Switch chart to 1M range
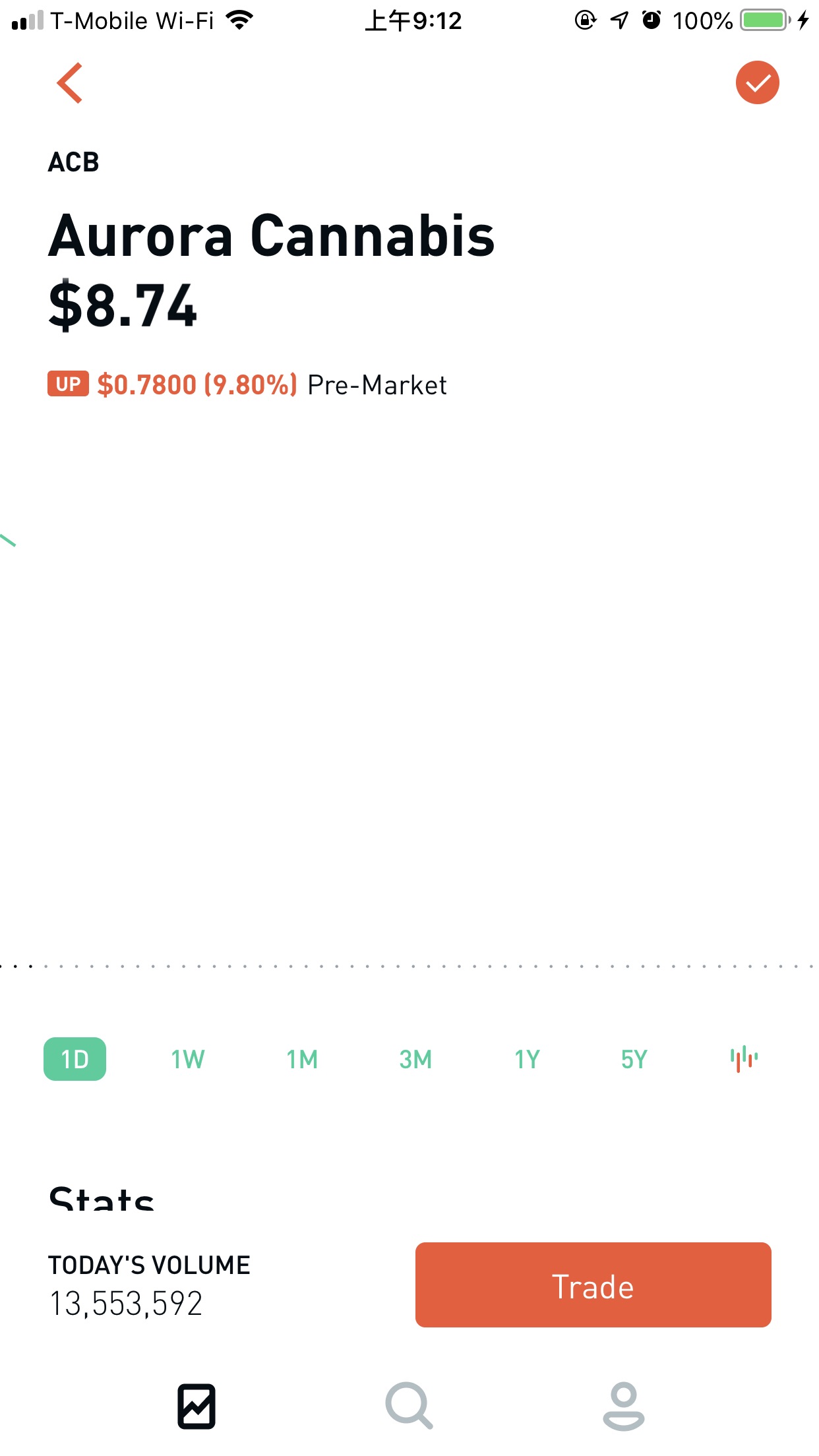This screenshot has width=819, height=1456. (302, 1059)
